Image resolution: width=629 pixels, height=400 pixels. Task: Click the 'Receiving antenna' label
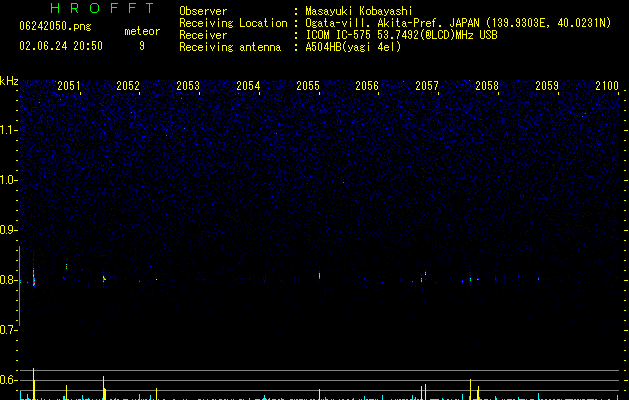point(230,47)
